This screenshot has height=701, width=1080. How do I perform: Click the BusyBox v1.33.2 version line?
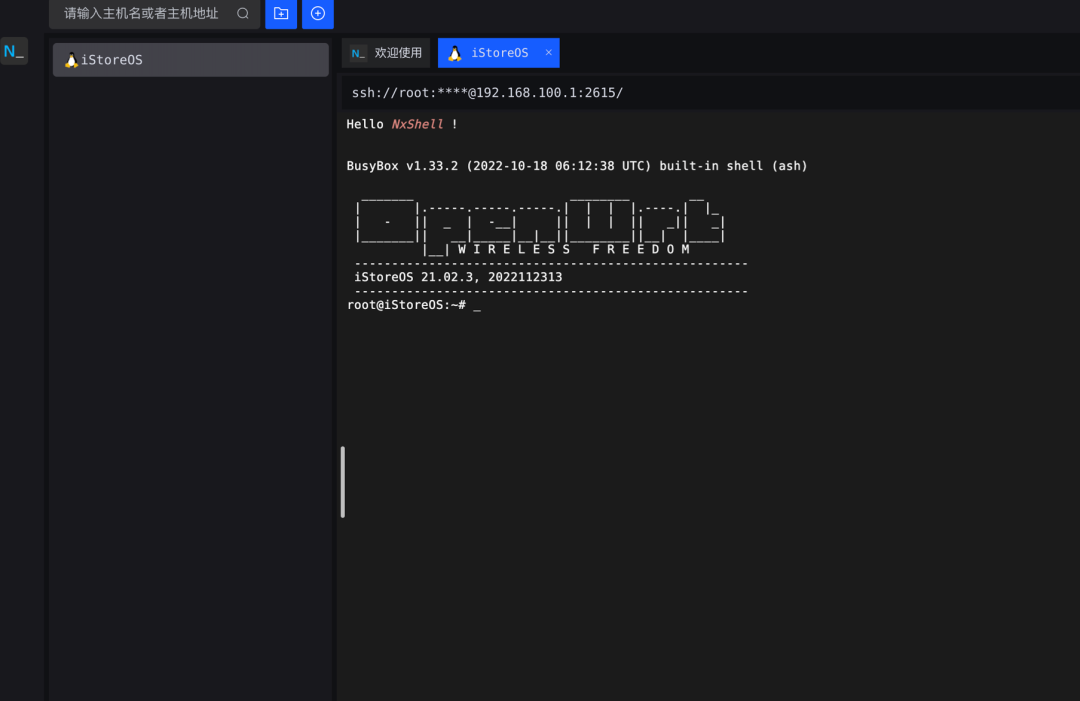click(x=577, y=166)
